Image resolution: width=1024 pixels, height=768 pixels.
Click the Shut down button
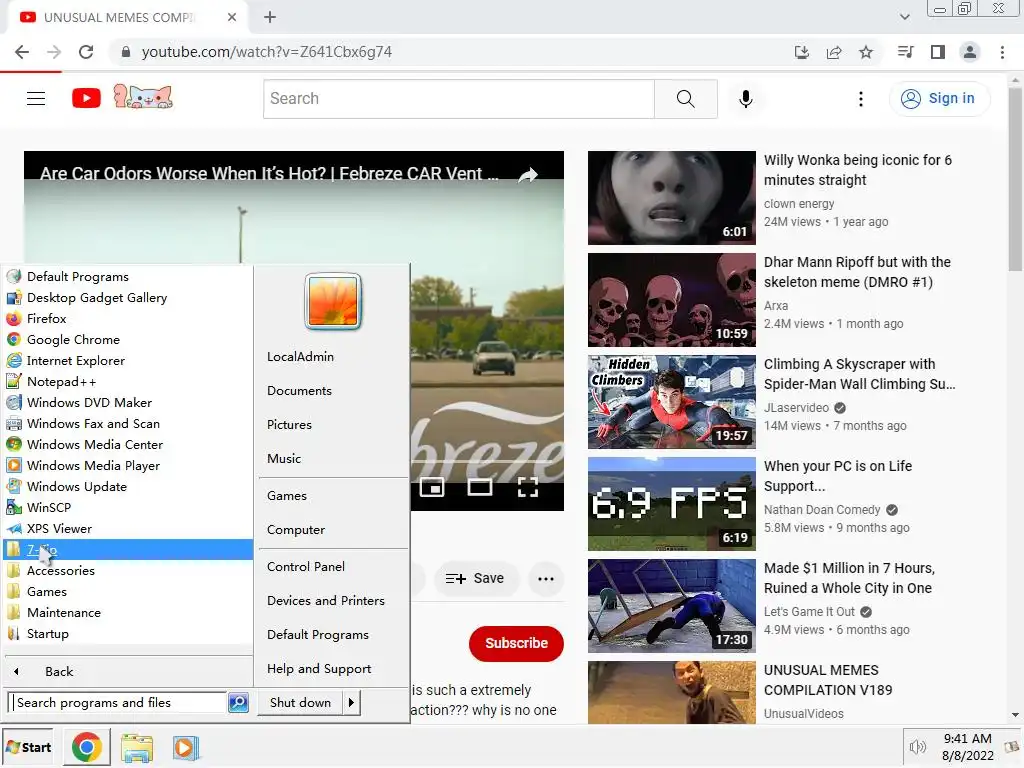tap(300, 703)
